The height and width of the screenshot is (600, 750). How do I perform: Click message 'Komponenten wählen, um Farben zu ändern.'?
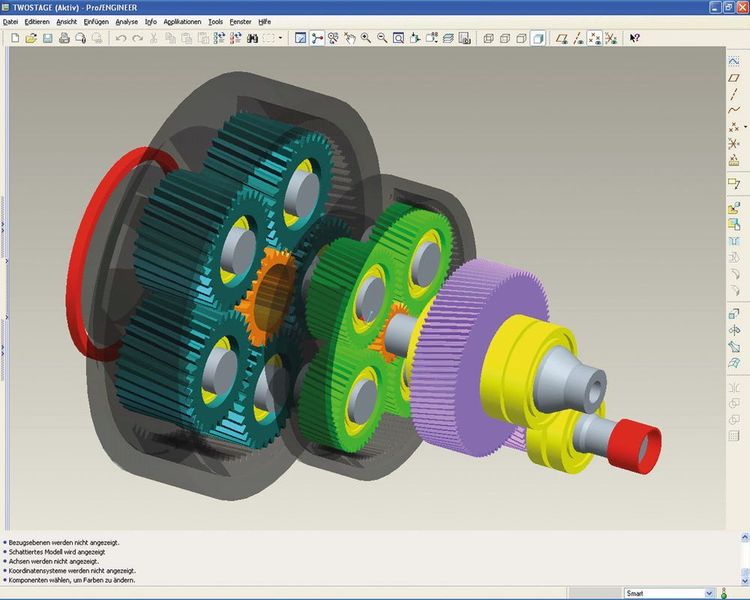[x=72, y=580]
